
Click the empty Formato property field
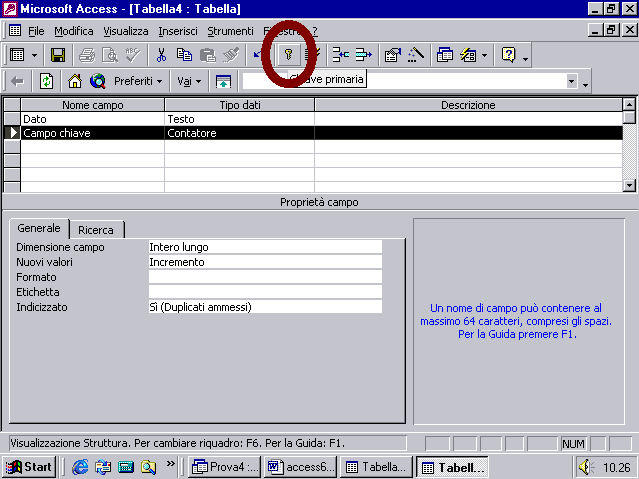tap(265, 277)
